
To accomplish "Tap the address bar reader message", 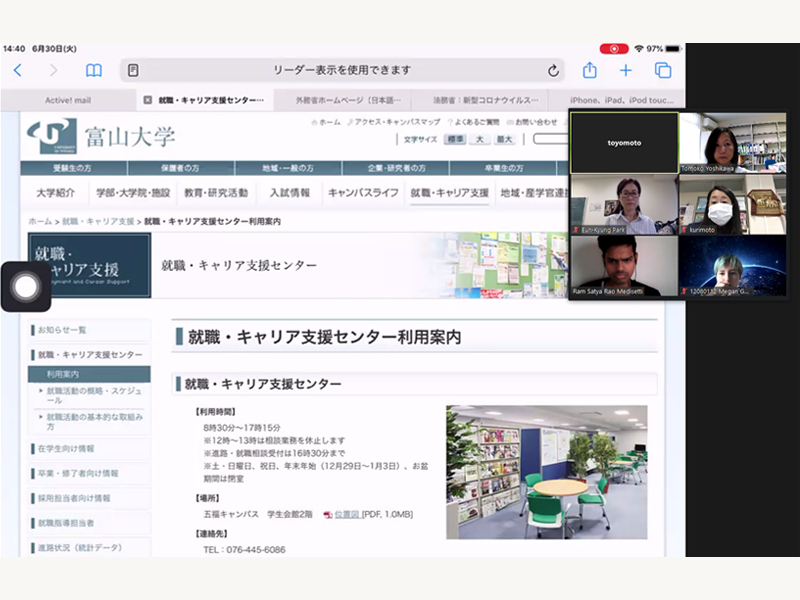I will pyautogui.click(x=342, y=70).
